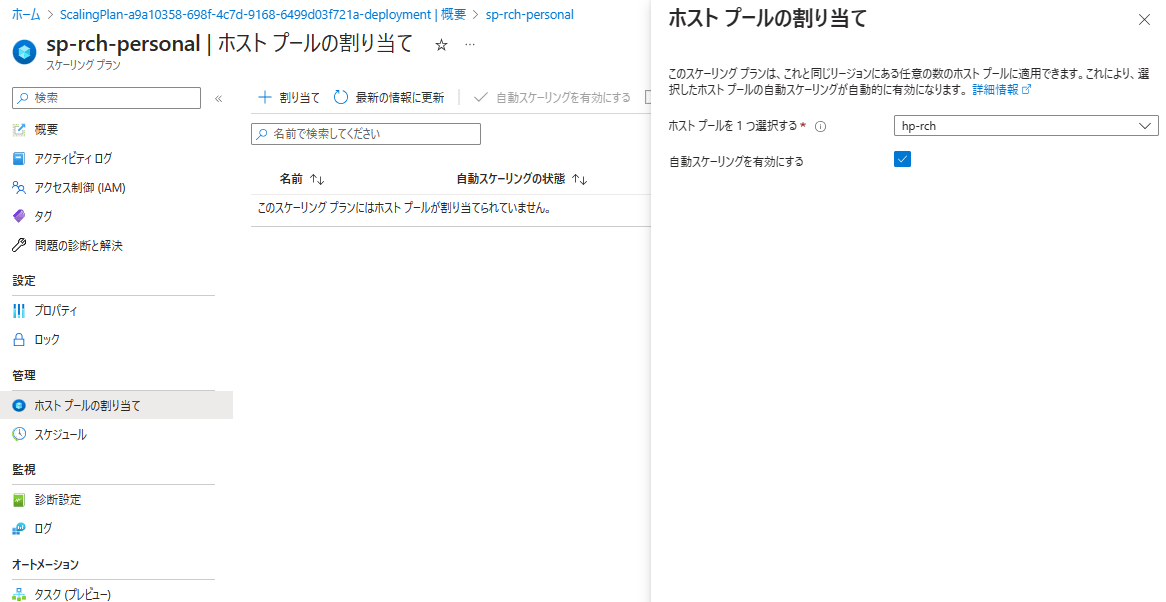Click the 設定 section heading
Viewport: 1166px width, 602px height.
click(24, 280)
